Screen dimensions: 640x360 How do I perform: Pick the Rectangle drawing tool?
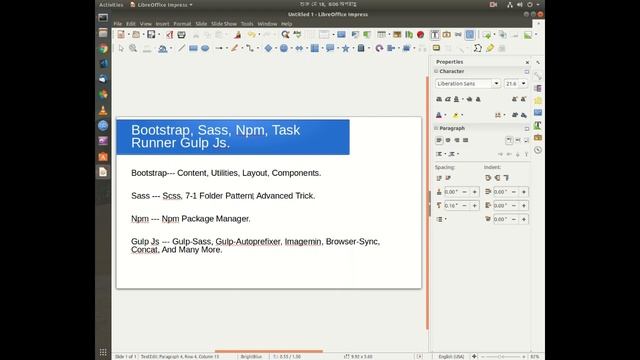(193, 48)
